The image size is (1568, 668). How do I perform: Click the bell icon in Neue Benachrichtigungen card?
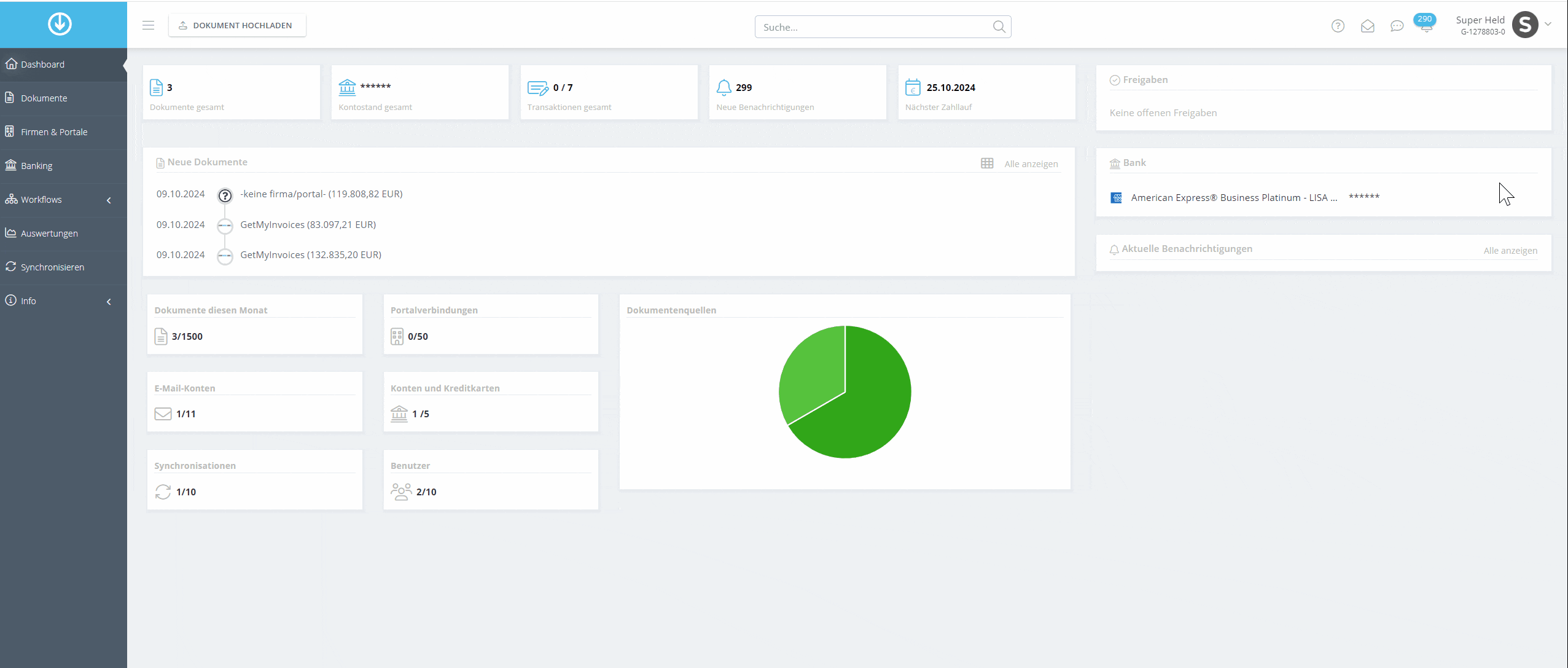pos(724,88)
